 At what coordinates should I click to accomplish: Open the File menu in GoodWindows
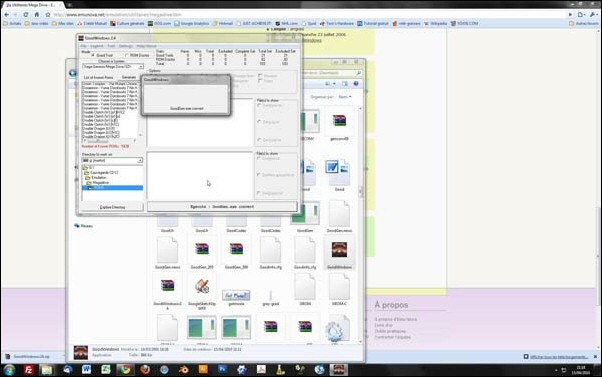[x=83, y=46]
